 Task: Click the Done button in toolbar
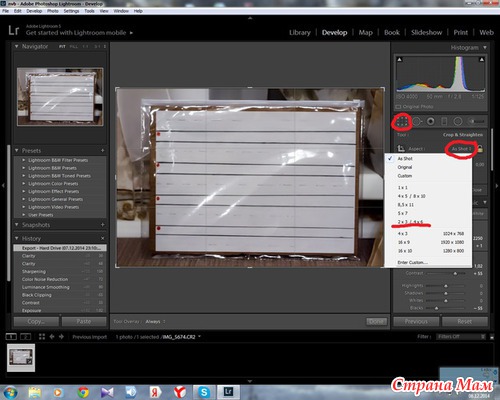click(x=376, y=321)
